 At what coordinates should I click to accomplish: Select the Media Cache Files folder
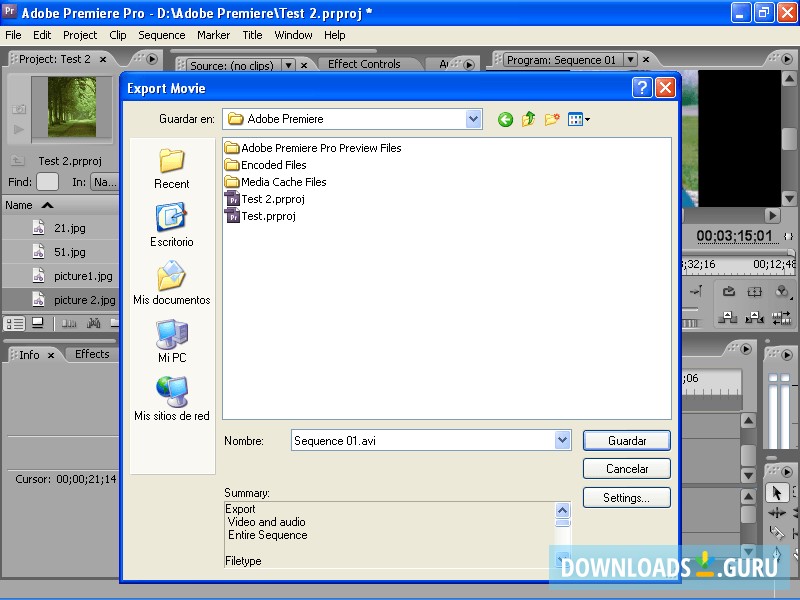(x=276, y=182)
